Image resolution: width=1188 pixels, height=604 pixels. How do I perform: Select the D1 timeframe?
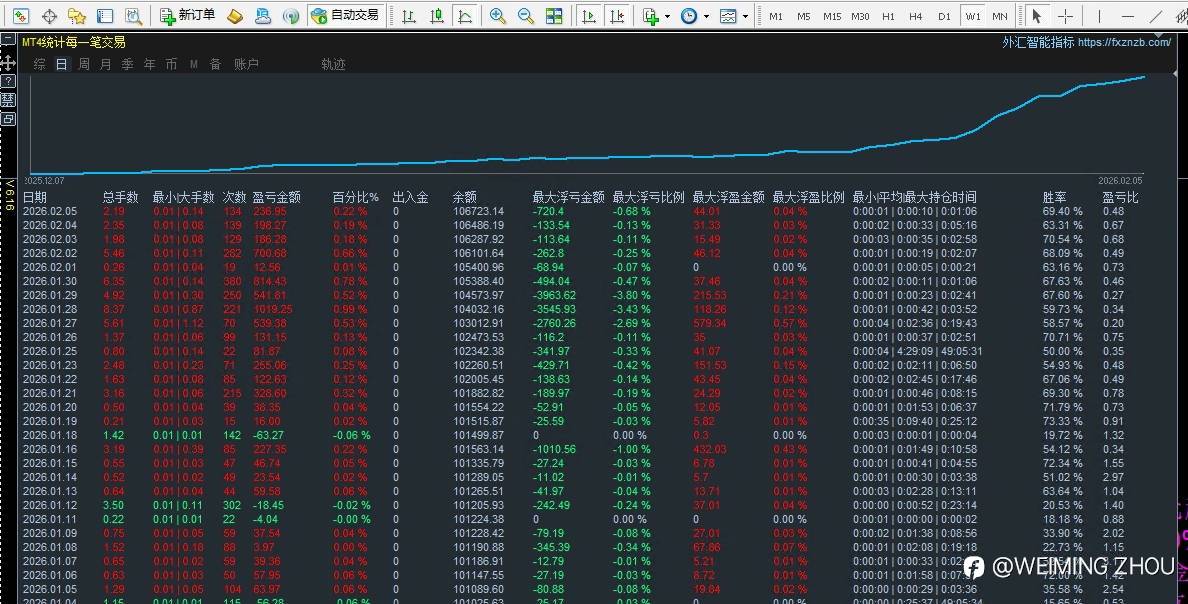click(x=944, y=16)
